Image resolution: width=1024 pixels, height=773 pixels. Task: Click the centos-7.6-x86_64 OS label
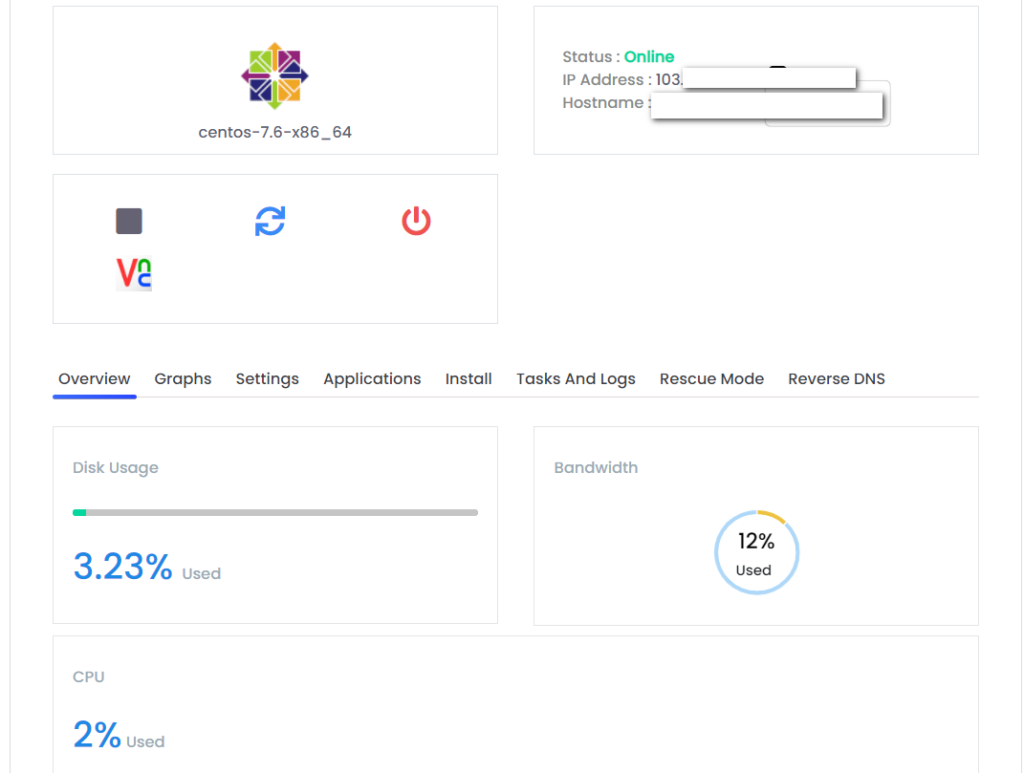(275, 132)
